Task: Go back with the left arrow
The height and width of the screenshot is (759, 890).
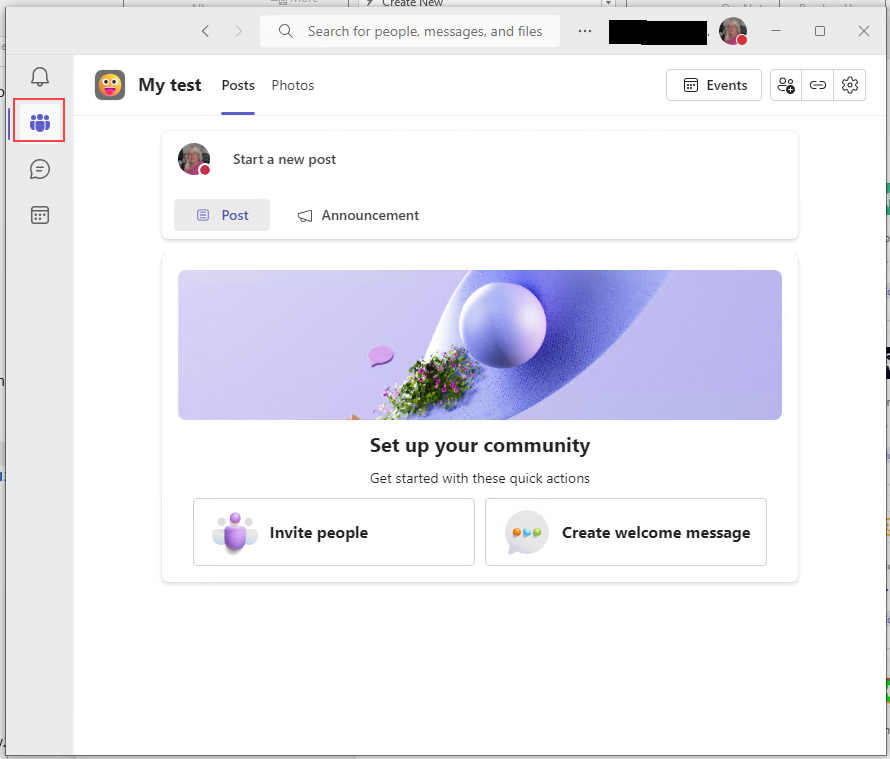Action: 205,31
